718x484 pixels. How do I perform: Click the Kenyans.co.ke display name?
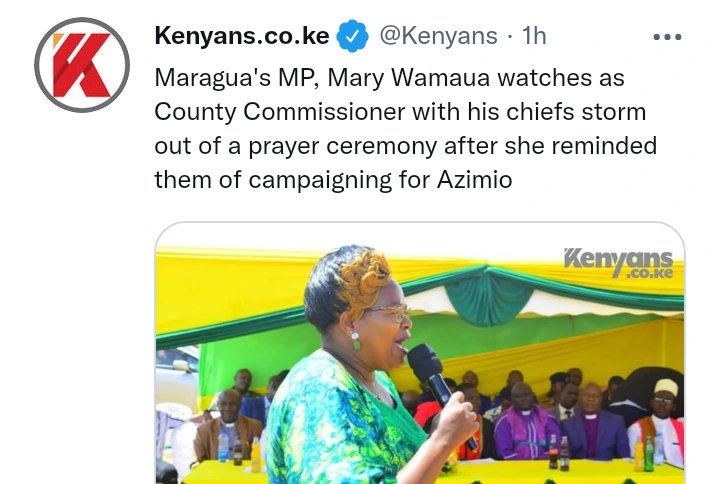pos(242,36)
